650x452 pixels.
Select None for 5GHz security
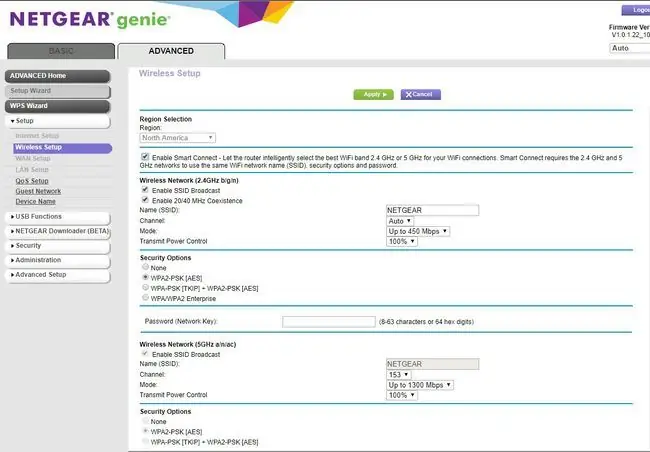[x=146, y=421]
